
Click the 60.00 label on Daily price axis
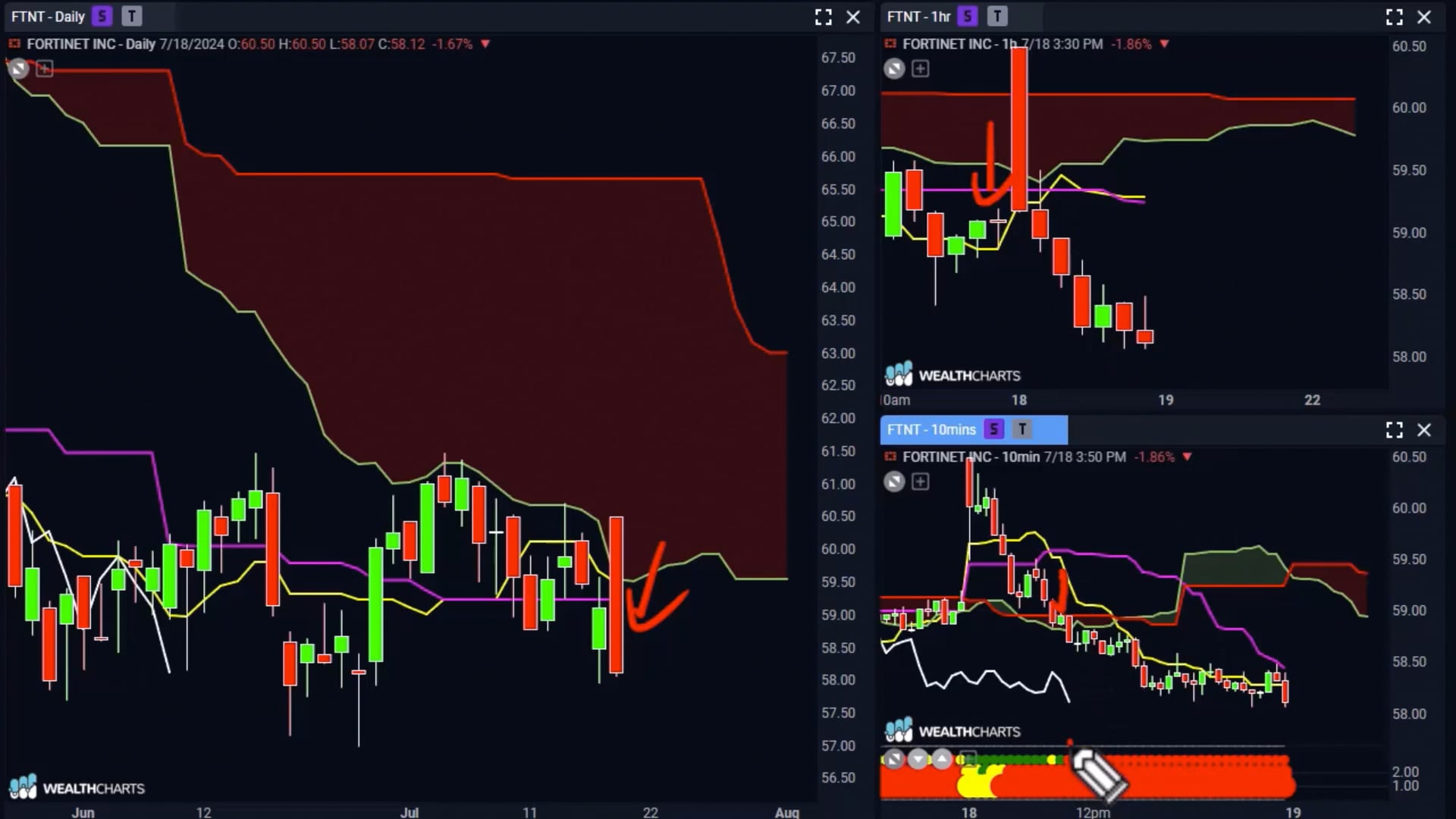(838, 548)
